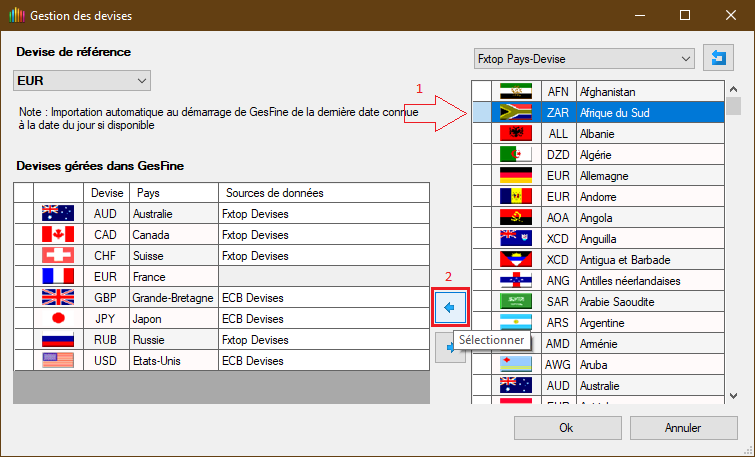Viewport: 755px width, 457px height.
Task: Select row header cell for Australie AUD
Action: (23, 214)
